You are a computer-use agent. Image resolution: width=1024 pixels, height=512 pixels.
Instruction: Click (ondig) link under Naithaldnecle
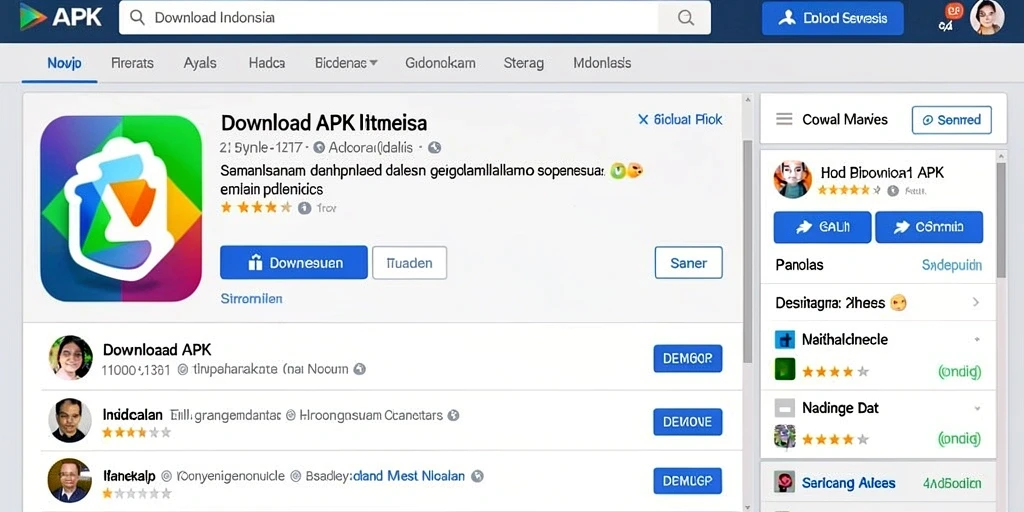[959, 372]
